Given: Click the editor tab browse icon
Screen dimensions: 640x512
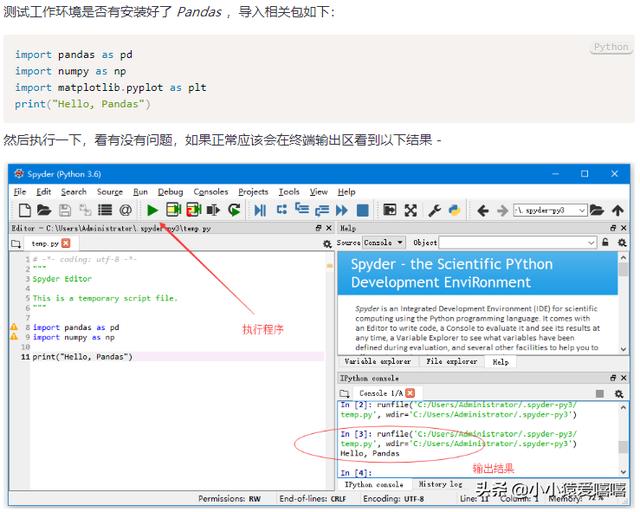Looking at the screenshot, I should point(16,244).
